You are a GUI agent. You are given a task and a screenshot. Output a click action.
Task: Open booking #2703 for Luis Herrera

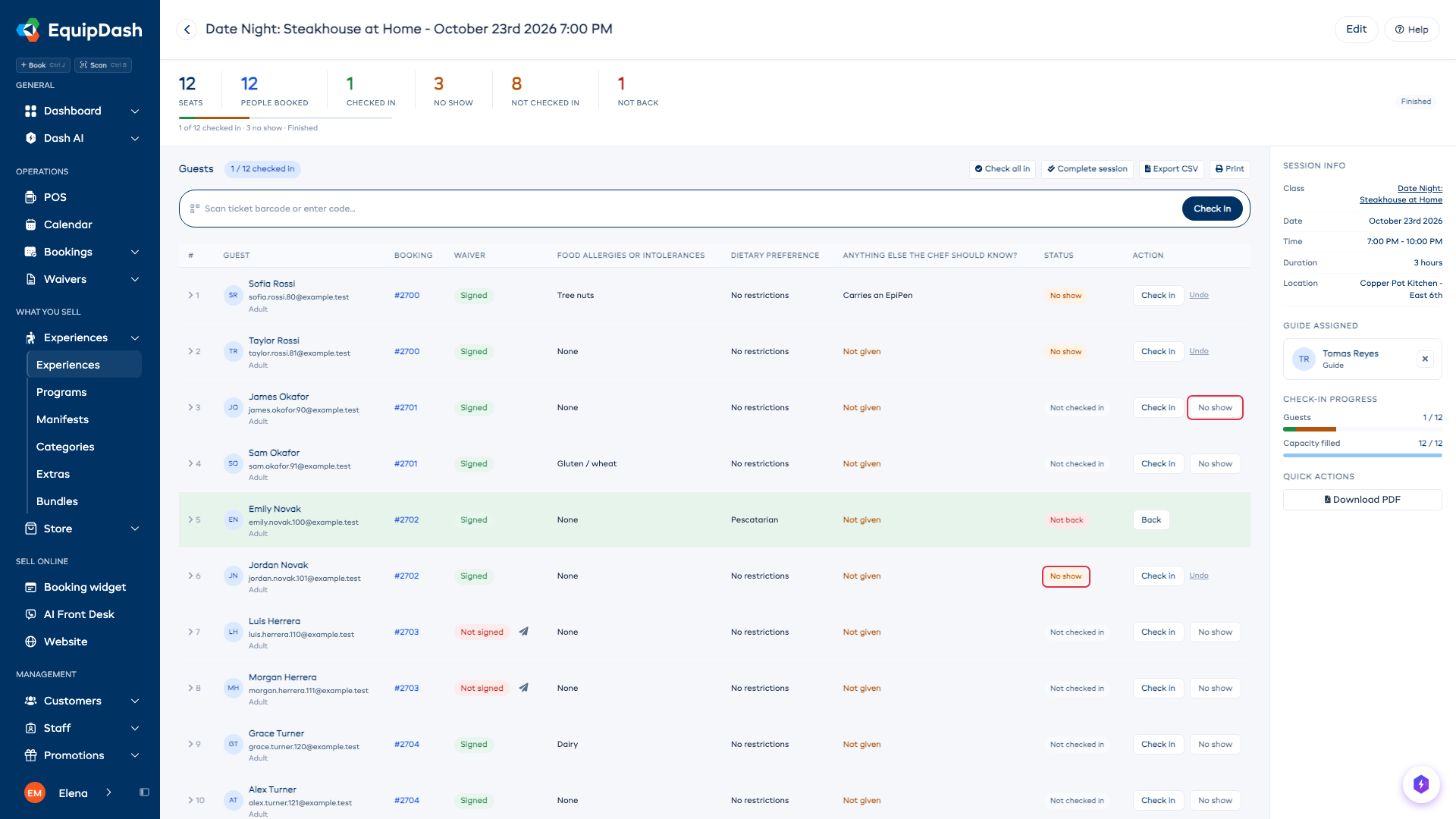tap(406, 632)
